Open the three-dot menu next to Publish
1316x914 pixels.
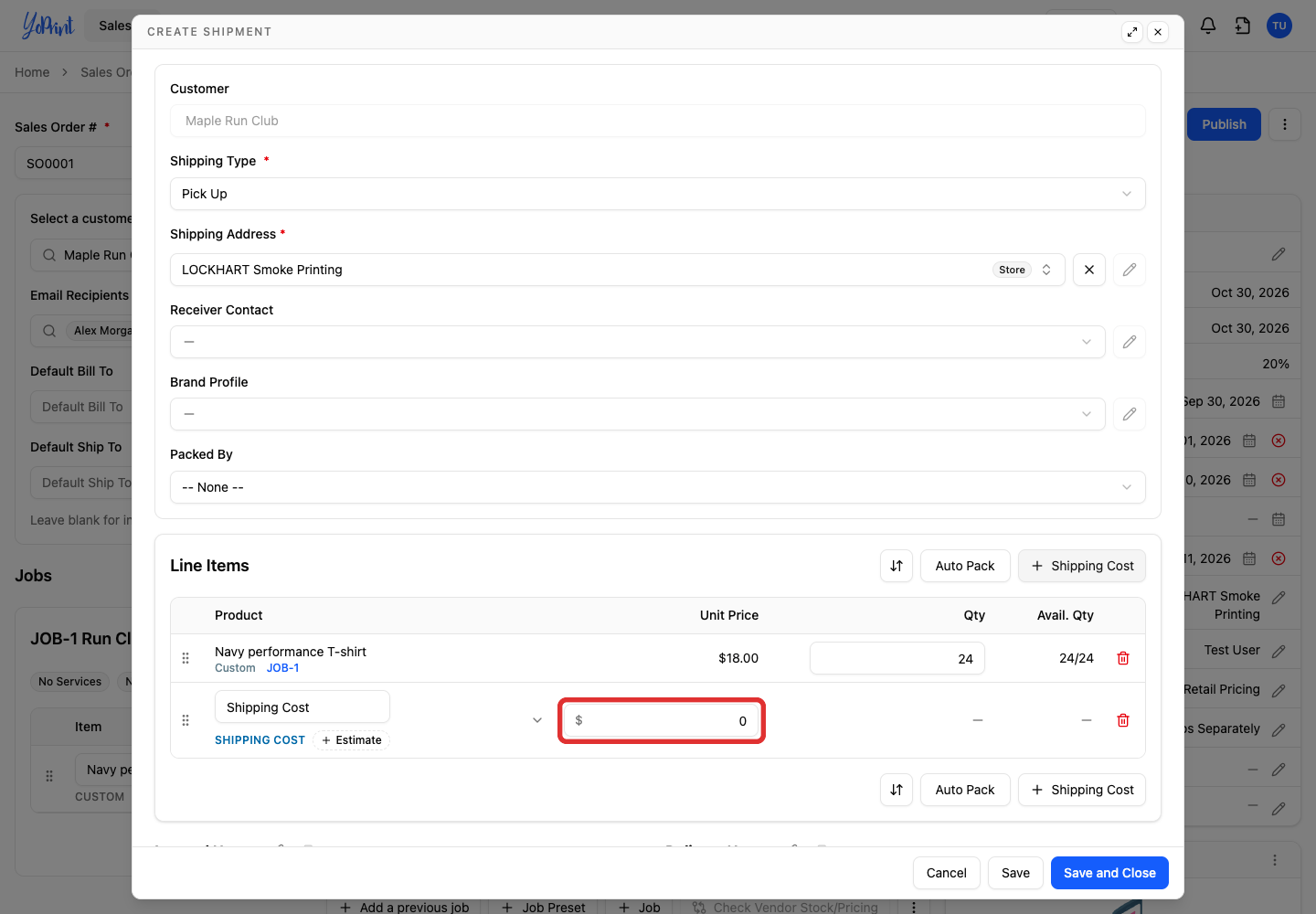point(1285,124)
